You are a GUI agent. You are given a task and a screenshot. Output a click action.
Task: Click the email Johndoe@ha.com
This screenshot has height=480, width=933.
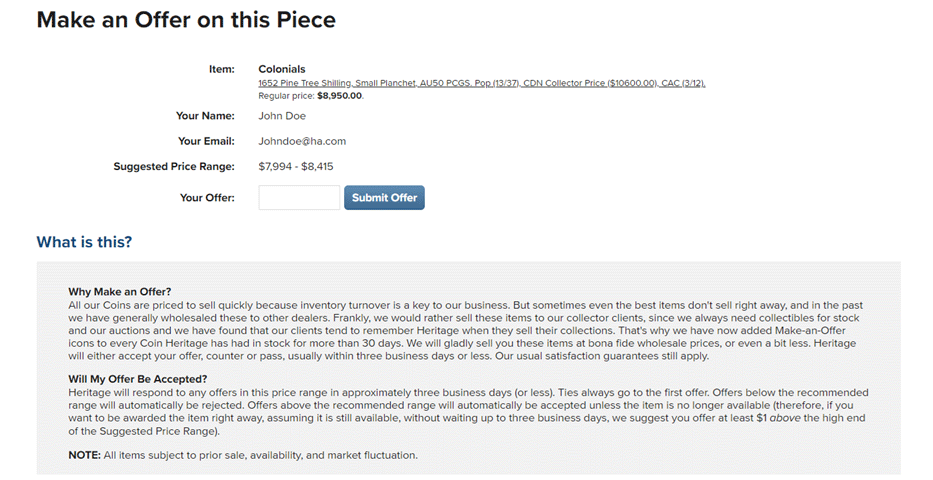click(x=302, y=142)
